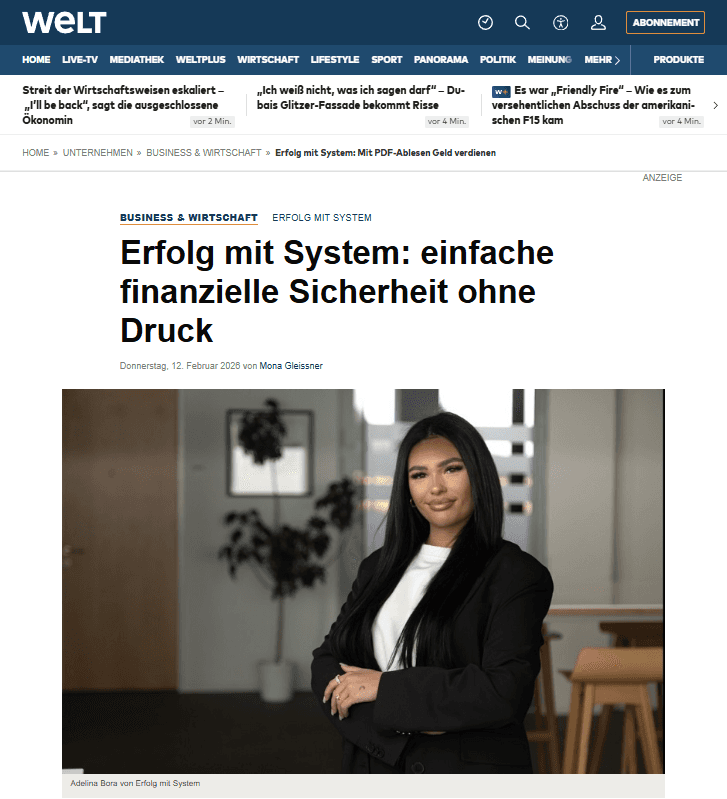This screenshot has width=727, height=799.
Task: Open the user account icon
Action: pyautogui.click(x=598, y=22)
